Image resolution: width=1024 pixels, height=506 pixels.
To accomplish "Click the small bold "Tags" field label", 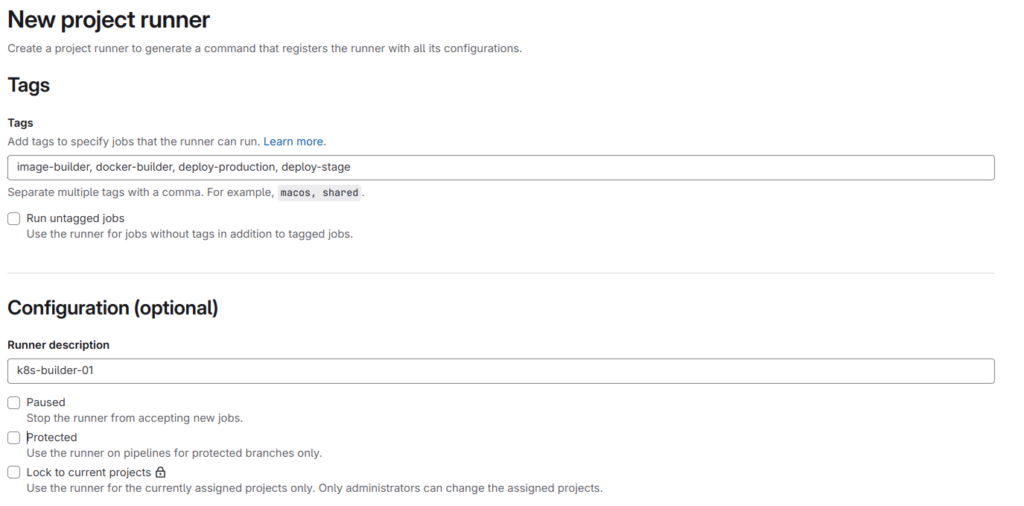I will point(20,123).
